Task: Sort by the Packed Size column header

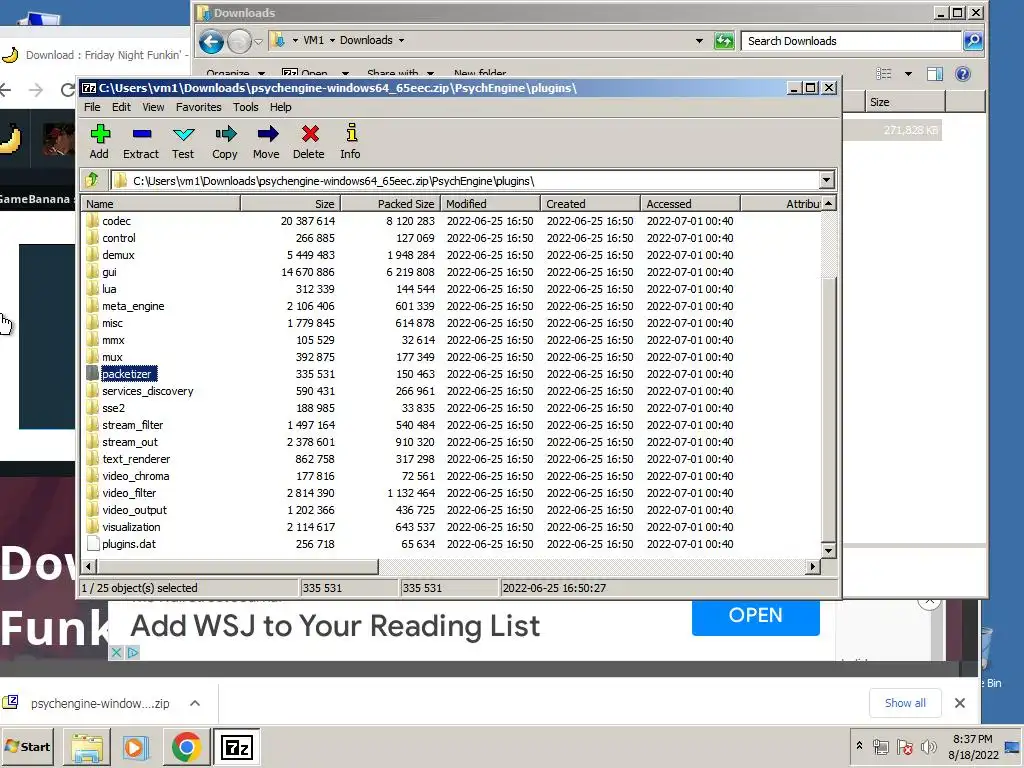Action: click(x=391, y=204)
